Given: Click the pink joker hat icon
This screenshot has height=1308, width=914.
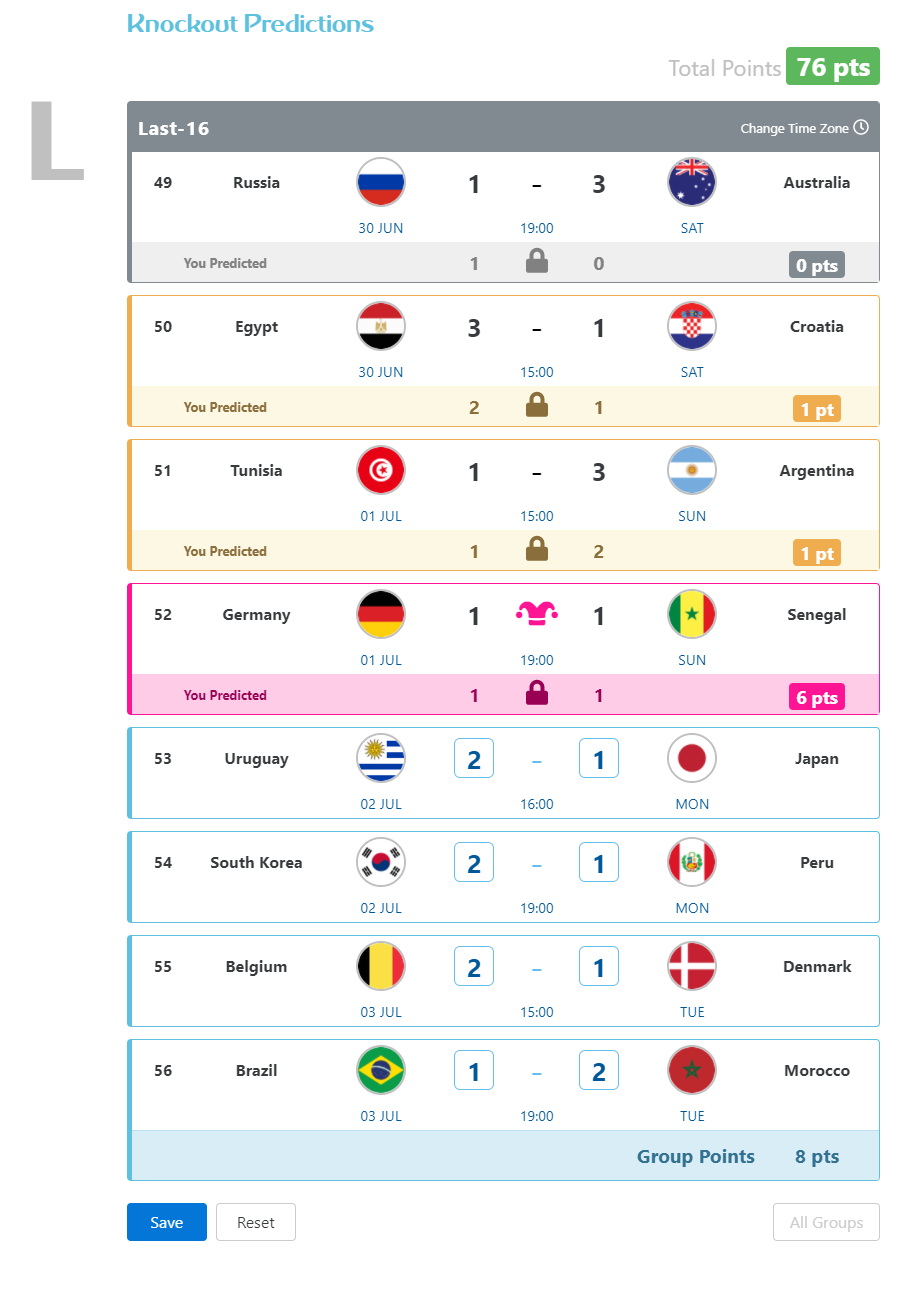Looking at the screenshot, I should click(537, 614).
